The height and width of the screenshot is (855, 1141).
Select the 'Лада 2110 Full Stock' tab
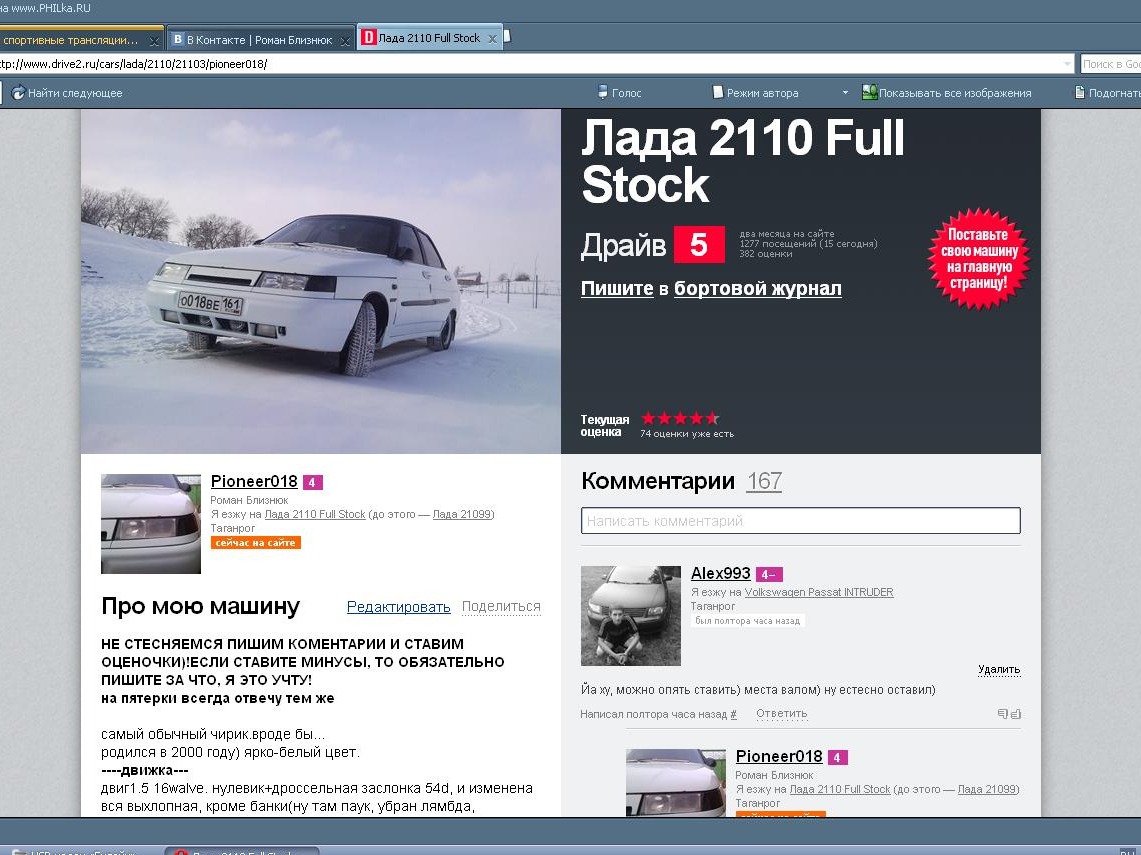coord(429,38)
